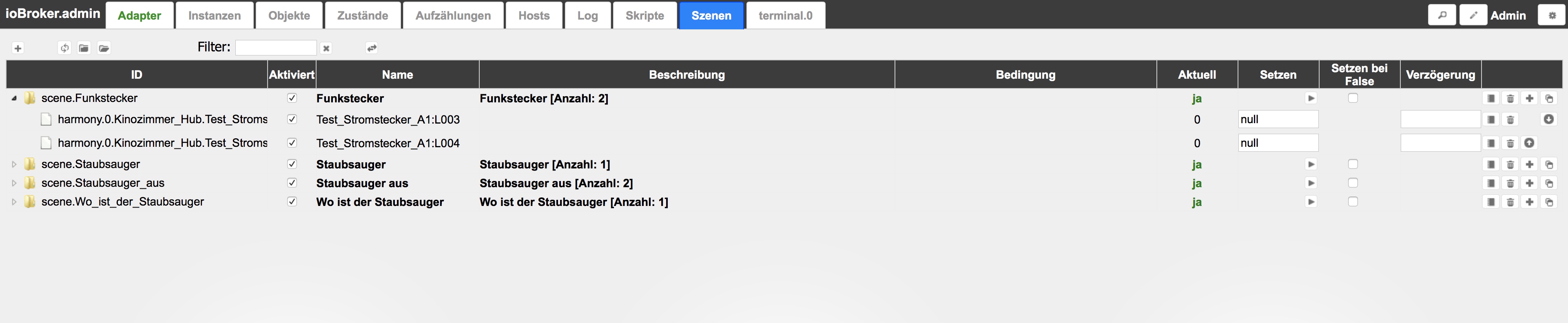This screenshot has width=1568, height=323.
Task: Uncheck Aktiviert for Wo ist der Staubsauger
Action: coord(292,202)
